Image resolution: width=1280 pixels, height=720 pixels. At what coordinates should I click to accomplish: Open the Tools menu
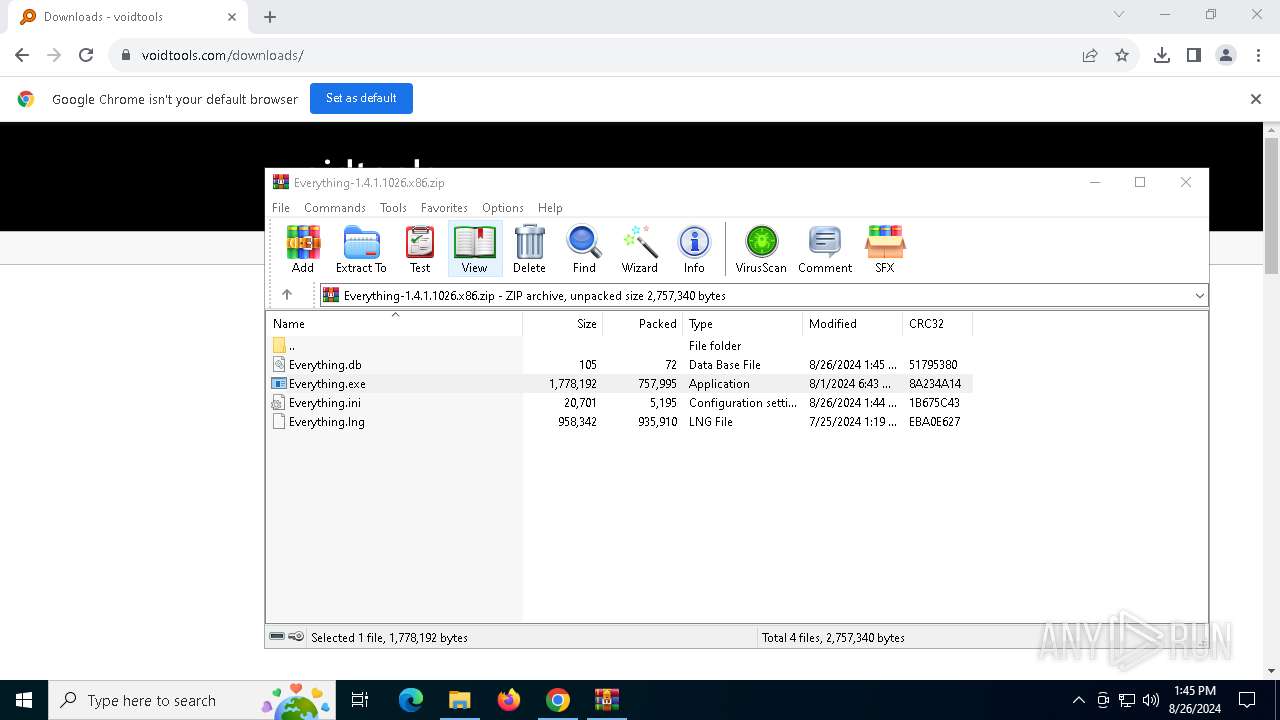[x=393, y=208]
